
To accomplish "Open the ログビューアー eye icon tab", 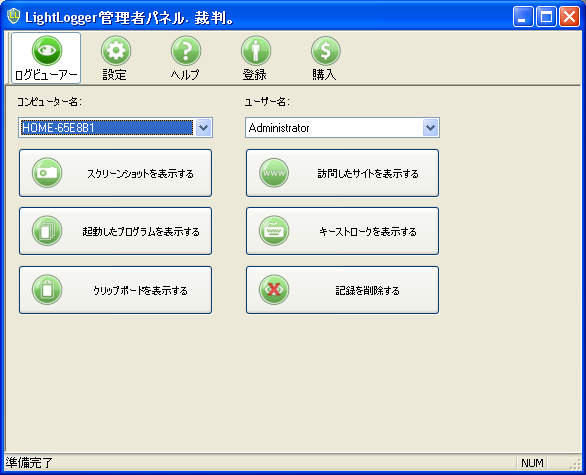I will coord(46,58).
